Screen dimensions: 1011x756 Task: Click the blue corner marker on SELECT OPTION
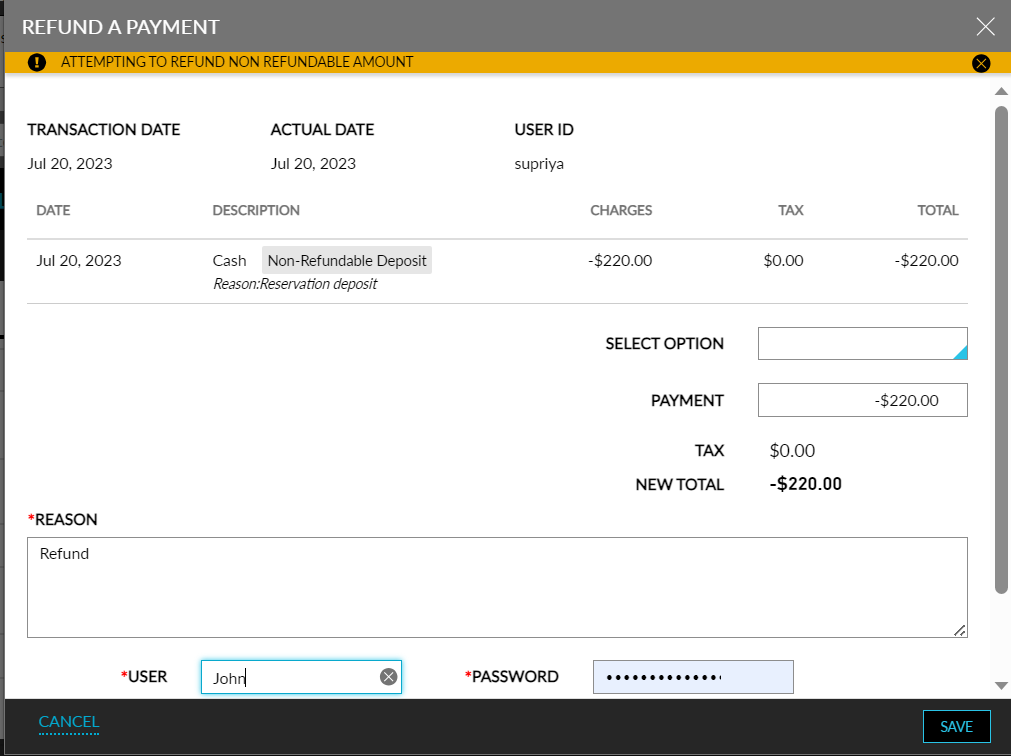[962, 350]
